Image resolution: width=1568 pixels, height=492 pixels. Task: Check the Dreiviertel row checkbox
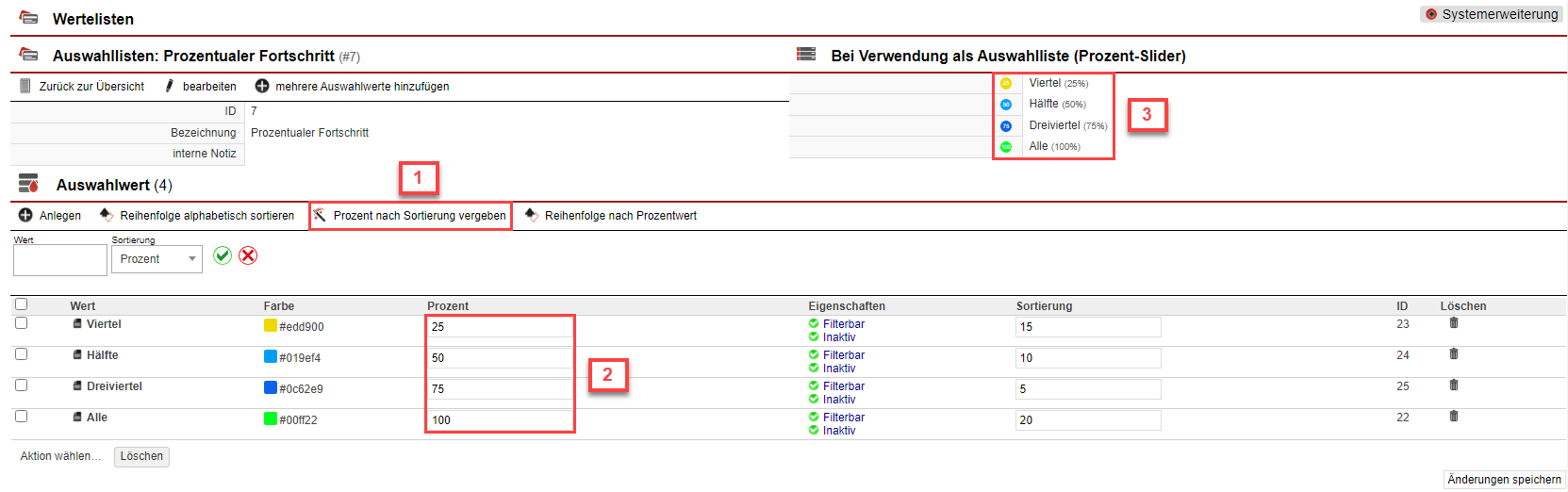point(22,385)
